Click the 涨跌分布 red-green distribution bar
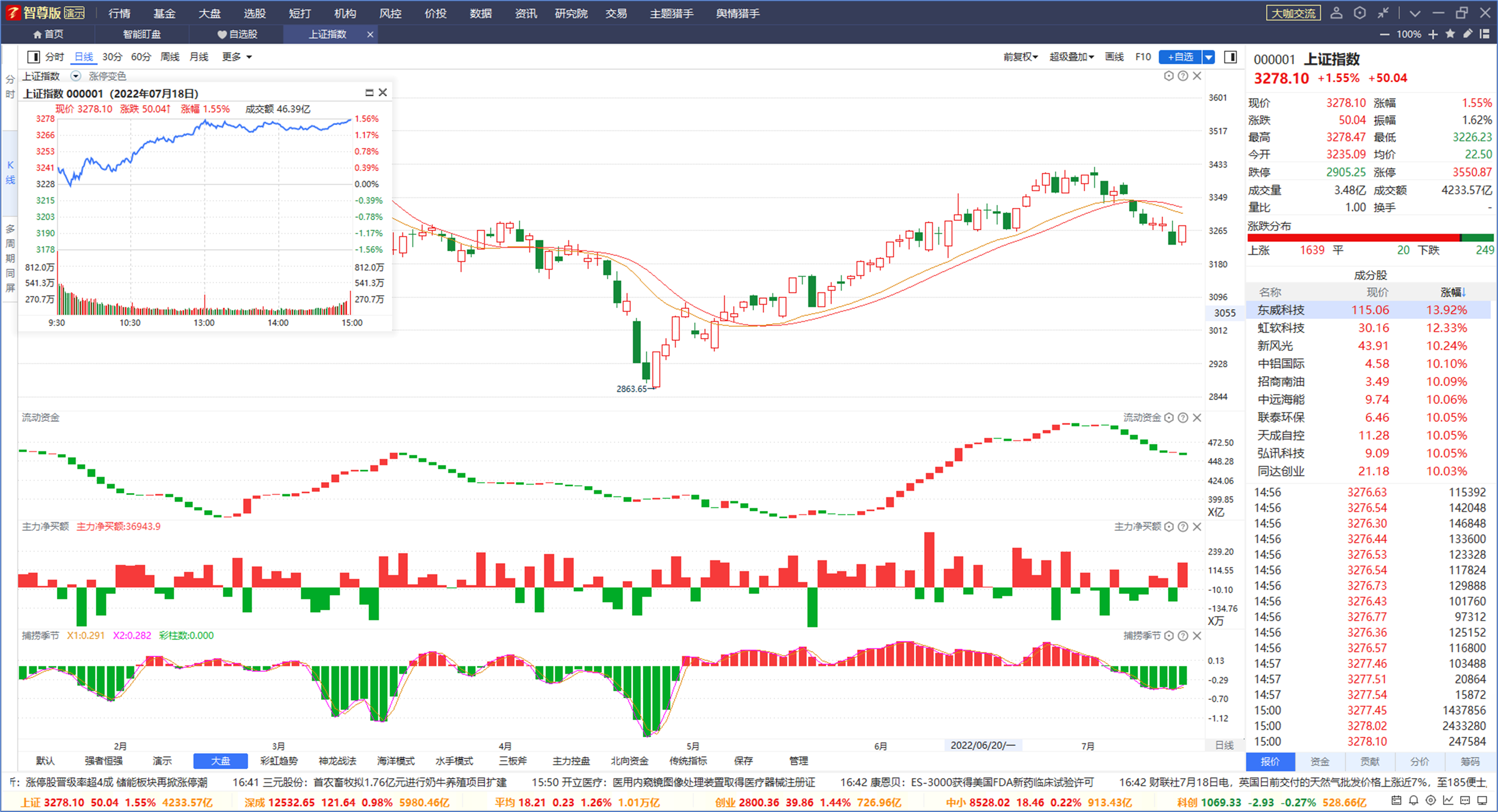The image size is (1498, 812). click(1370, 238)
